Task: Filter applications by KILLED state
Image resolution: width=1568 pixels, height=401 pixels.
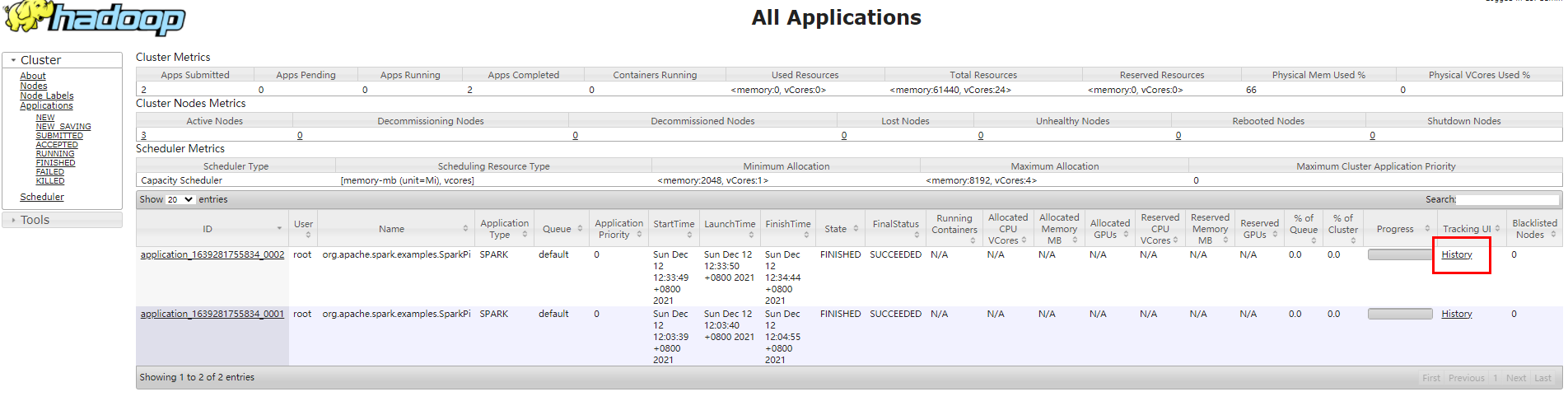Action: 50,181
